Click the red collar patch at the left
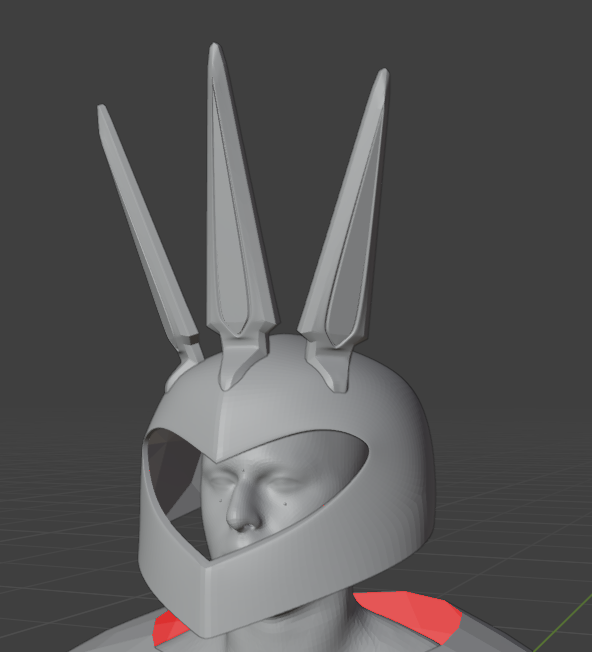The height and width of the screenshot is (652, 592). coord(168,628)
